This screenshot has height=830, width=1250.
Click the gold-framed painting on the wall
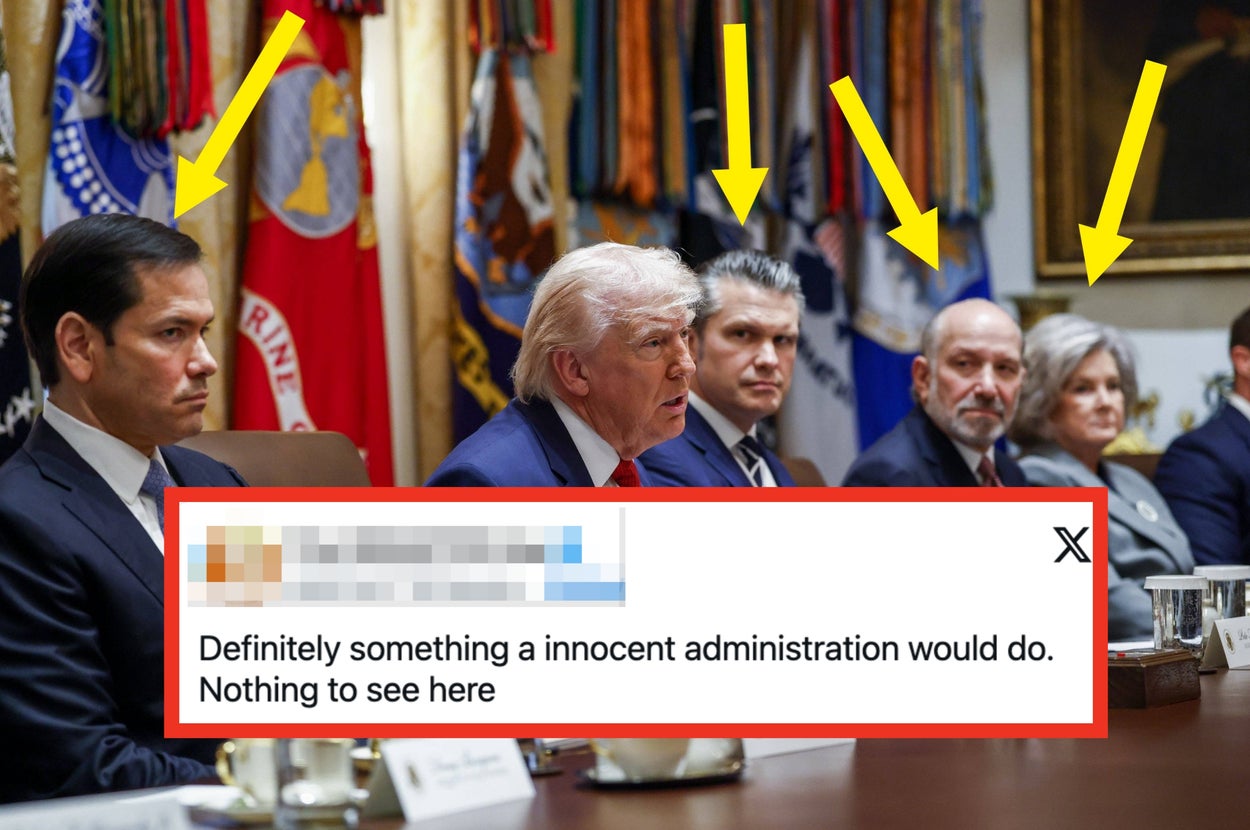(1141, 137)
